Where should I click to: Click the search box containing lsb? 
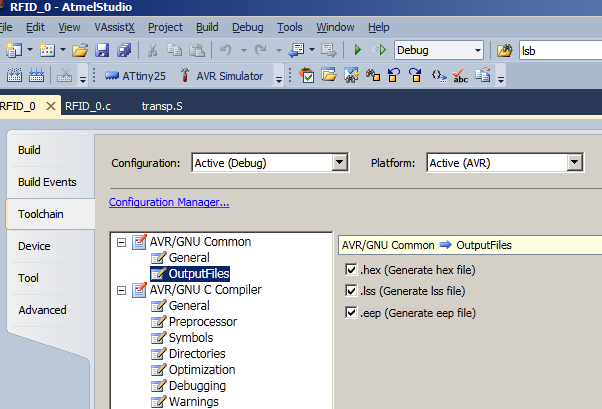(561, 51)
